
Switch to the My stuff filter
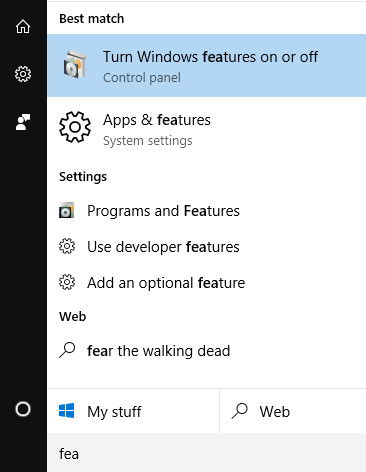click(x=133, y=411)
